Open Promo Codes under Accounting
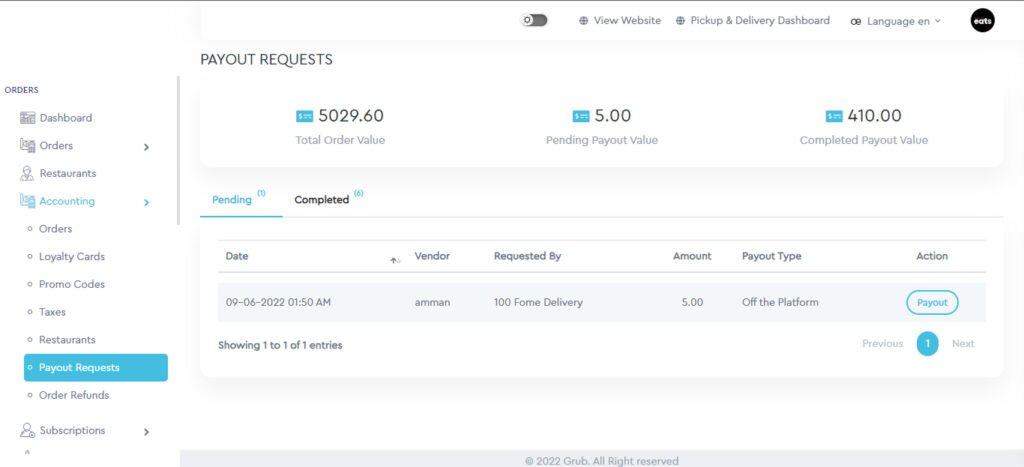The height and width of the screenshot is (467, 1024). [71, 284]
